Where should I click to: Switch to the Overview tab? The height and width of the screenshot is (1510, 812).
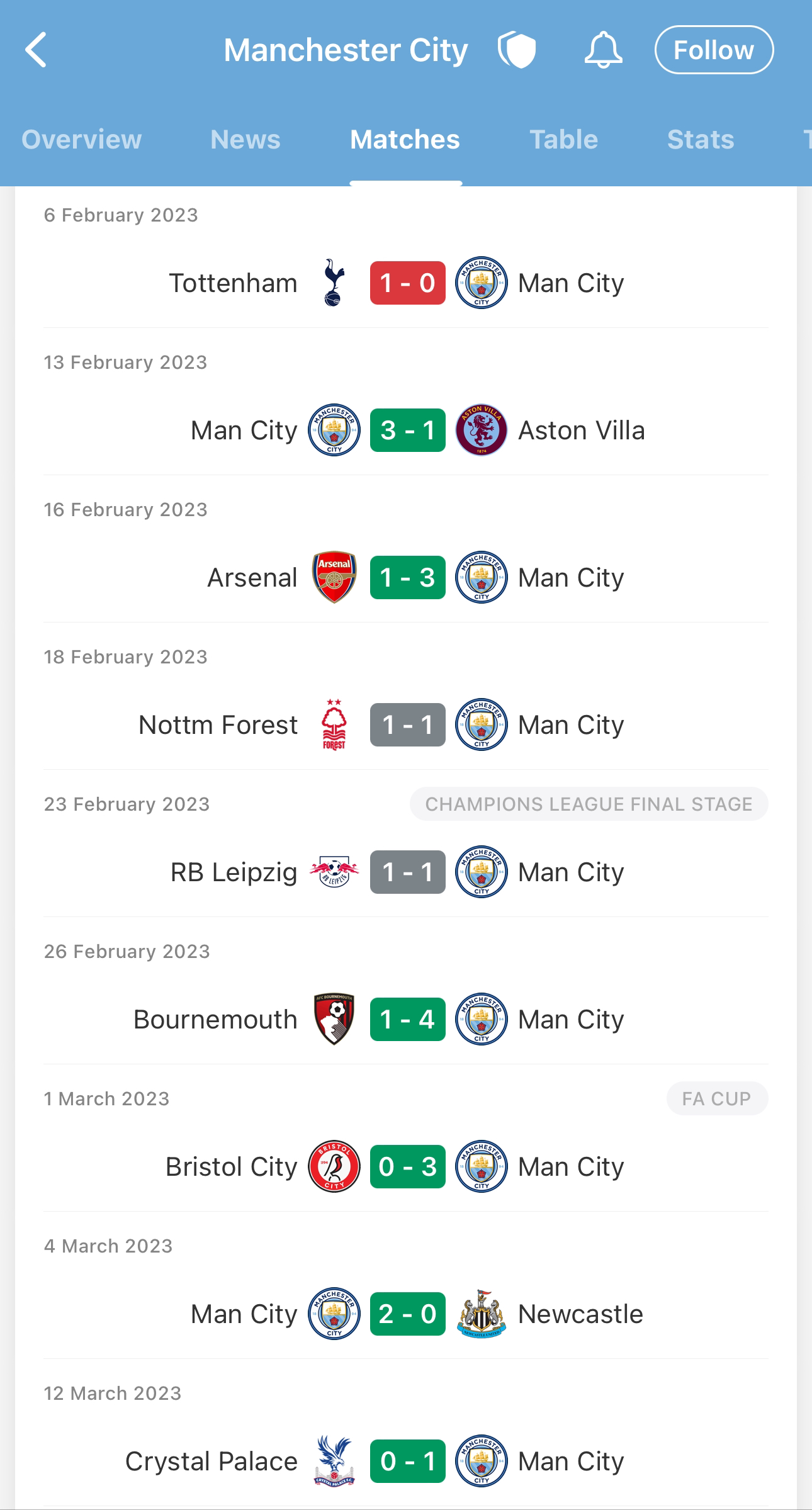point(82,140)
